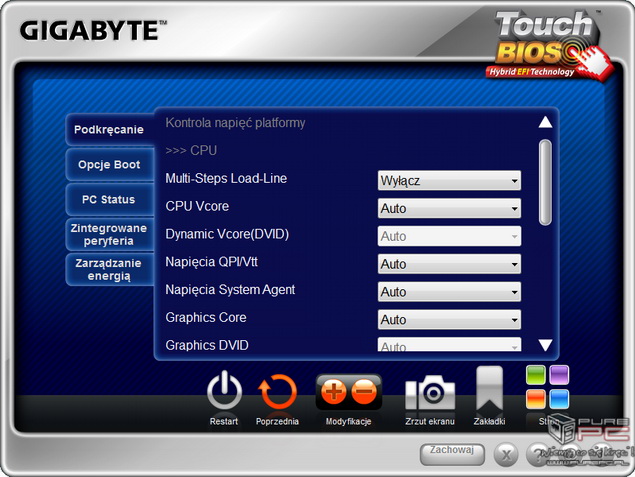
Task: Select the green style swatch
Action: (x=536, y=375)
